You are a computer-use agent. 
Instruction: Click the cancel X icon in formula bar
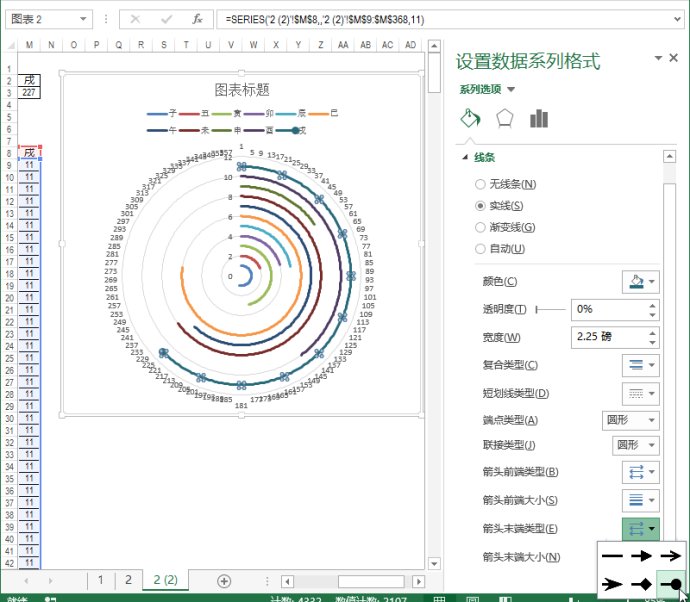(x=135, y=19)
